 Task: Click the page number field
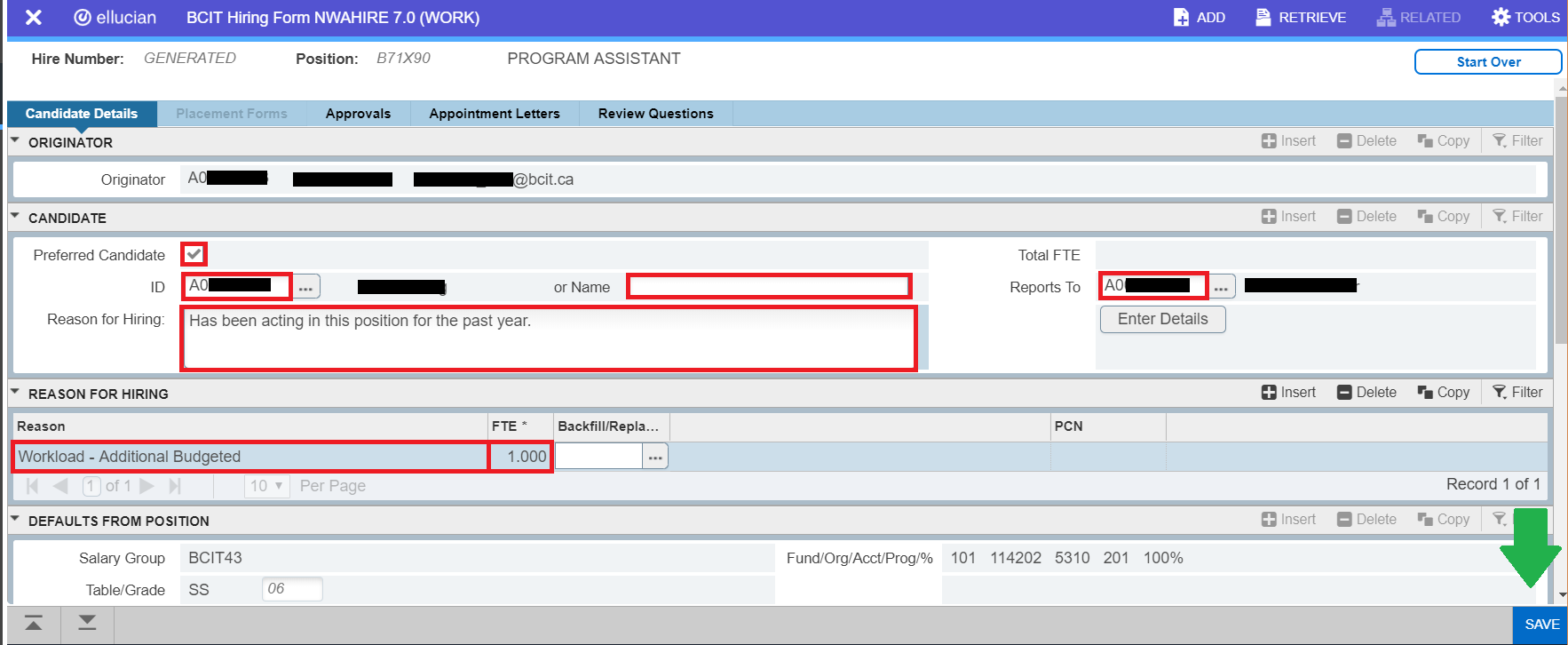(x=91, y=486)
